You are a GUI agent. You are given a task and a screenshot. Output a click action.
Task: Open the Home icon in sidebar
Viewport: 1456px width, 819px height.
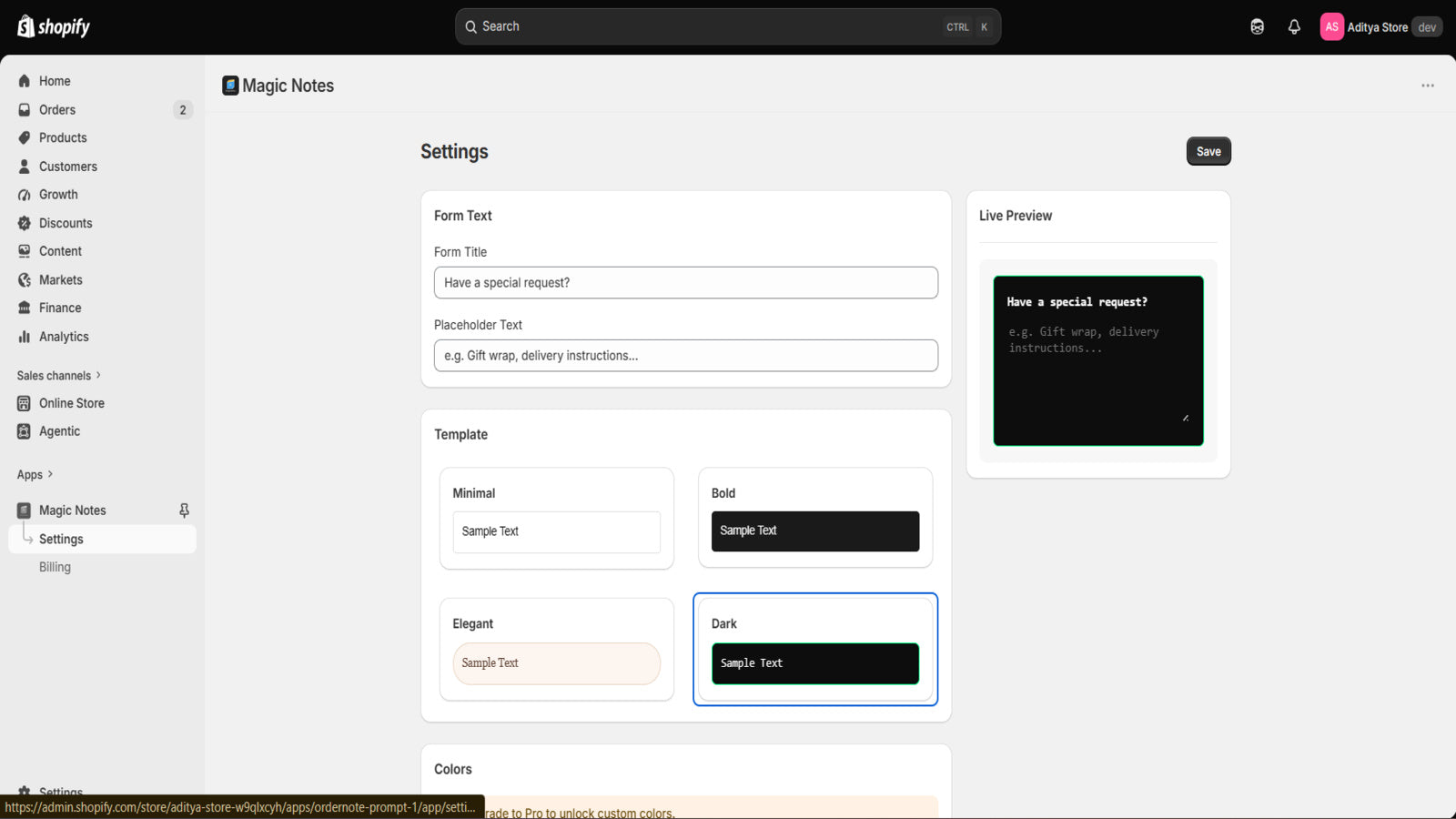coord(25,81)
